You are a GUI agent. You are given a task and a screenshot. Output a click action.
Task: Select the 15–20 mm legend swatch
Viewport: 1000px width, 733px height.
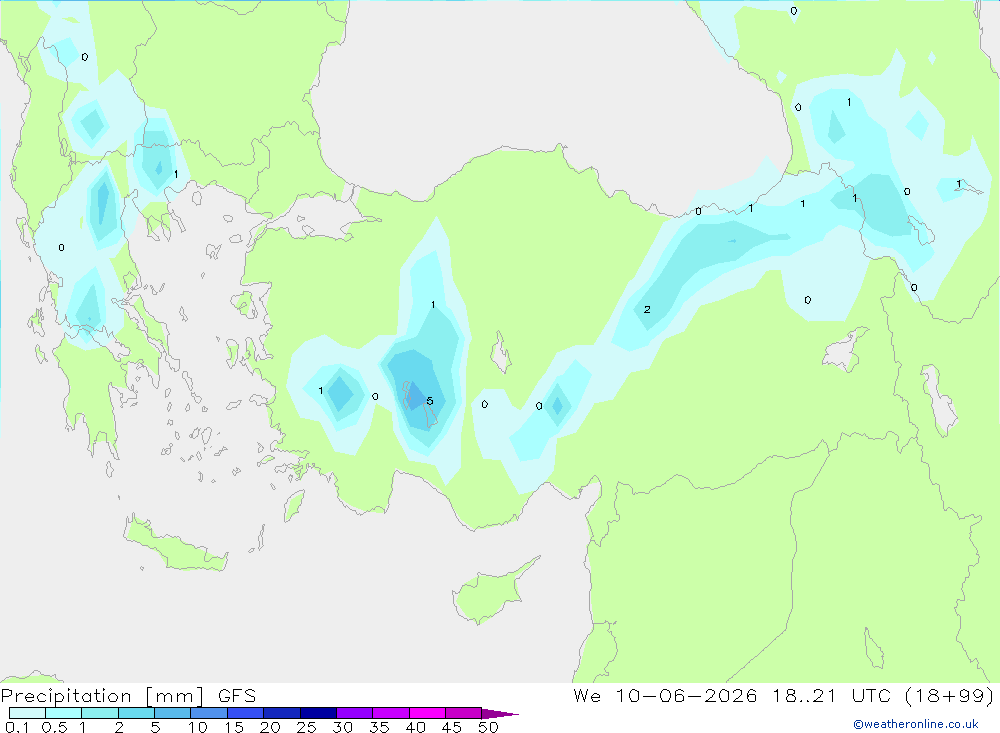pyautogui.click(x=245, y=713)
